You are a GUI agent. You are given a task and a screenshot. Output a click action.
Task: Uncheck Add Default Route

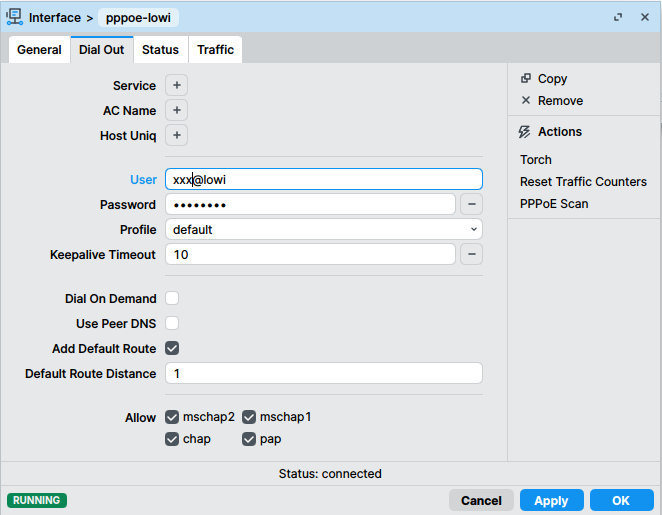point(172,348)
